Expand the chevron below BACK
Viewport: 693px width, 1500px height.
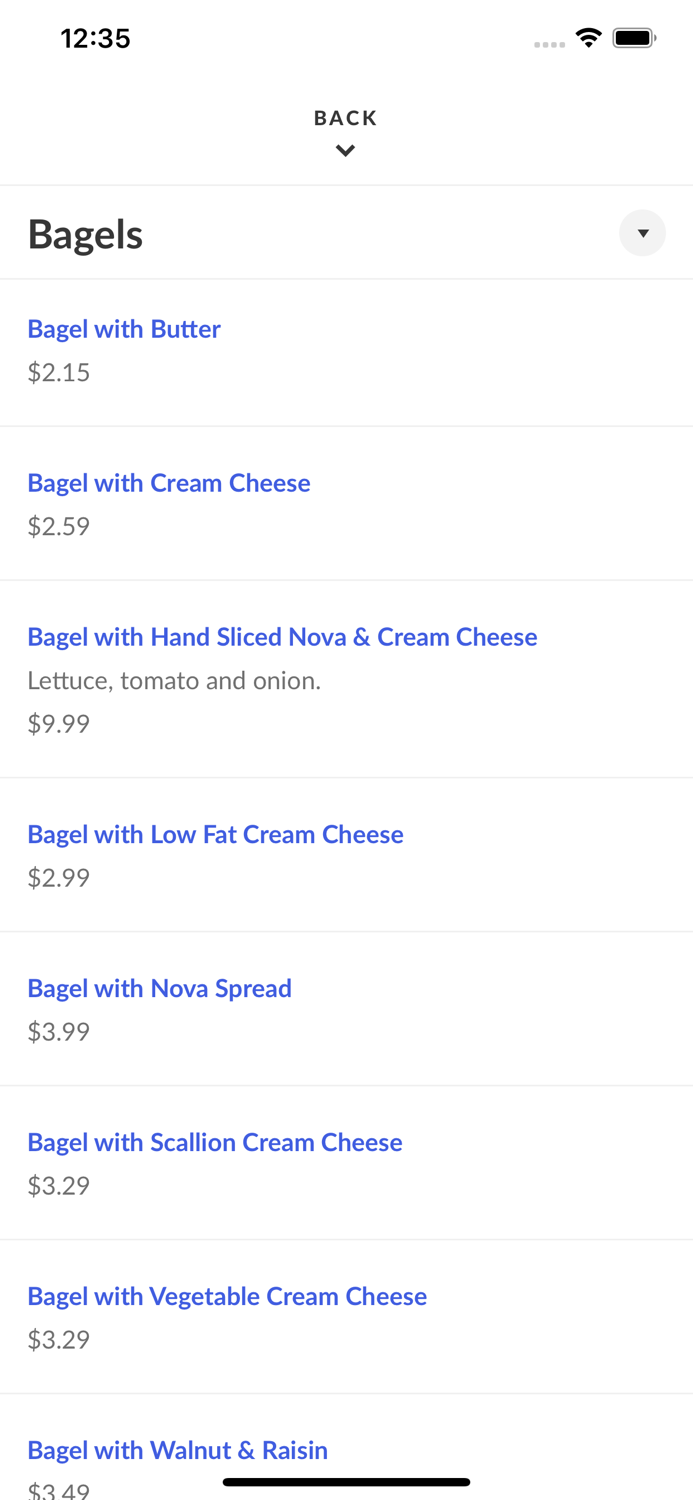[345, 151]
